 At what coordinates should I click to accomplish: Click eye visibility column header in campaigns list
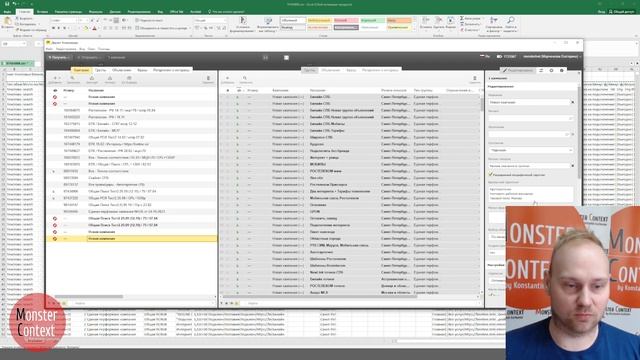point(55,90)
